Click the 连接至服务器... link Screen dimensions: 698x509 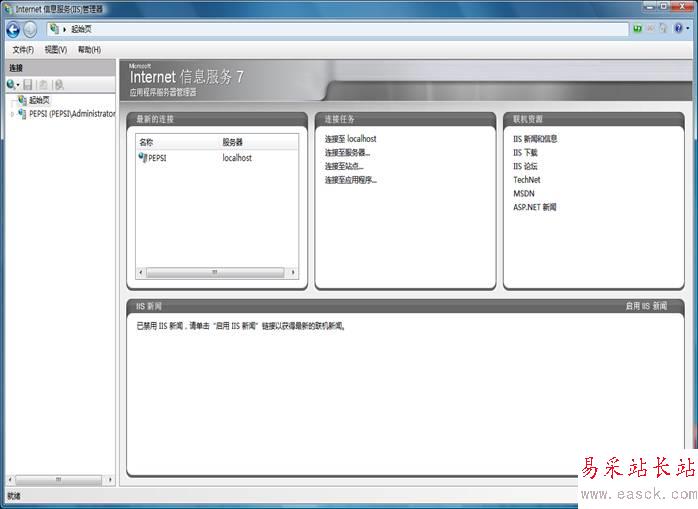[x=347, y=153]
